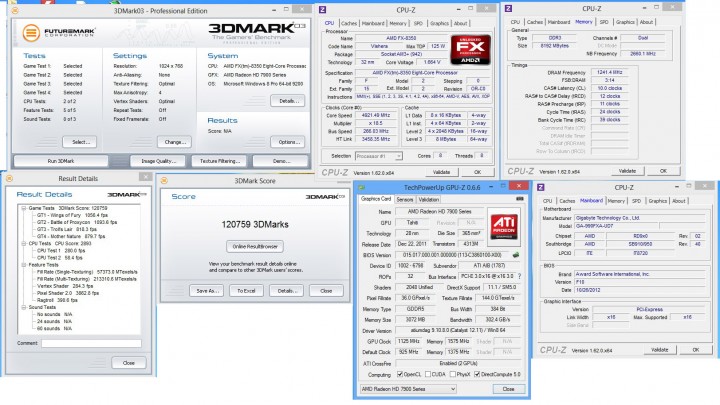Click Select... under Tests
The width and height of the screenshot is (720, 405).
click(80, 142)
